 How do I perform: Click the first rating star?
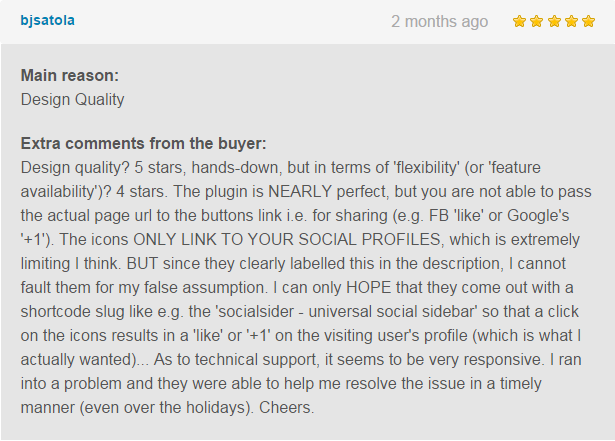519,21
